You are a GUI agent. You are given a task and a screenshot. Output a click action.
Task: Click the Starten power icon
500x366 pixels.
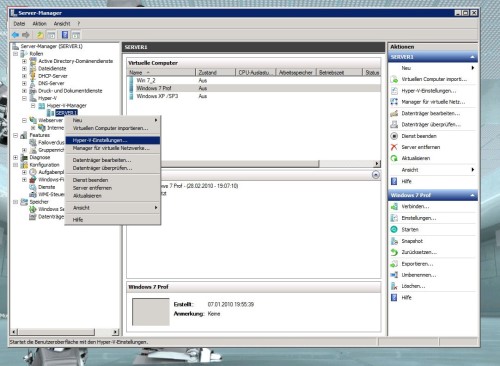coord(394,229)
